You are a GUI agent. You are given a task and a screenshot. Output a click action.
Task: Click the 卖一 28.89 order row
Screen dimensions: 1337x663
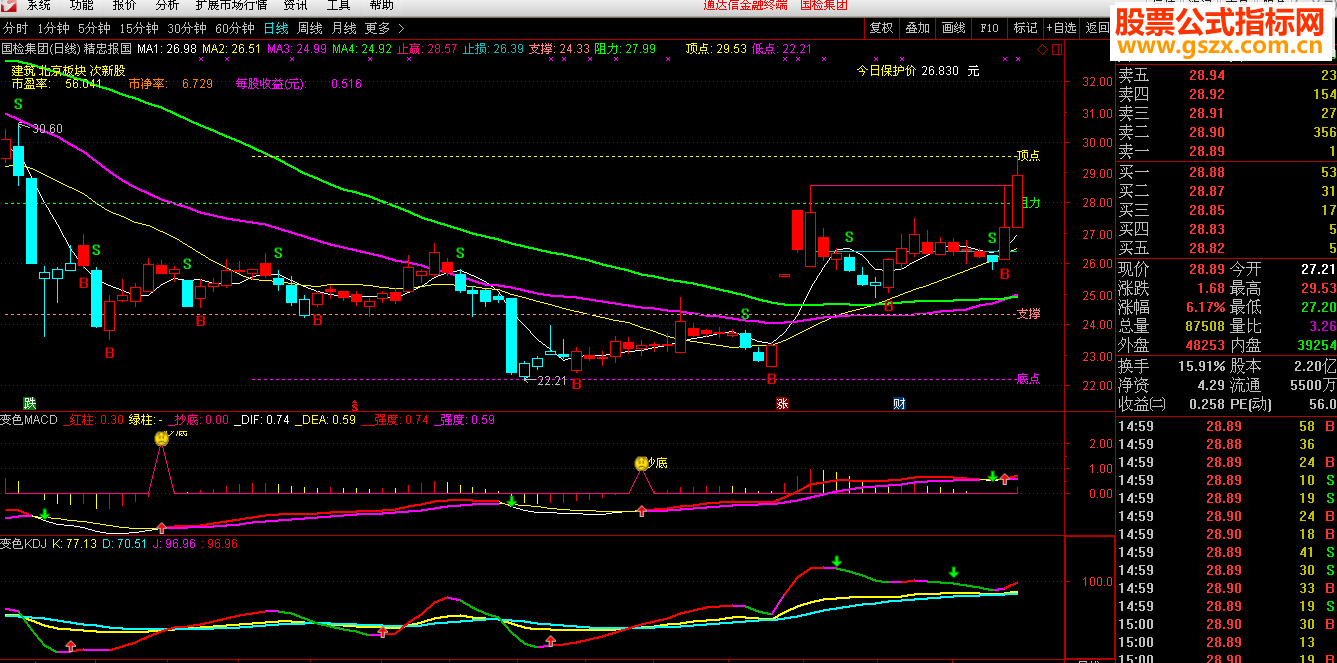click(1227, 151)
